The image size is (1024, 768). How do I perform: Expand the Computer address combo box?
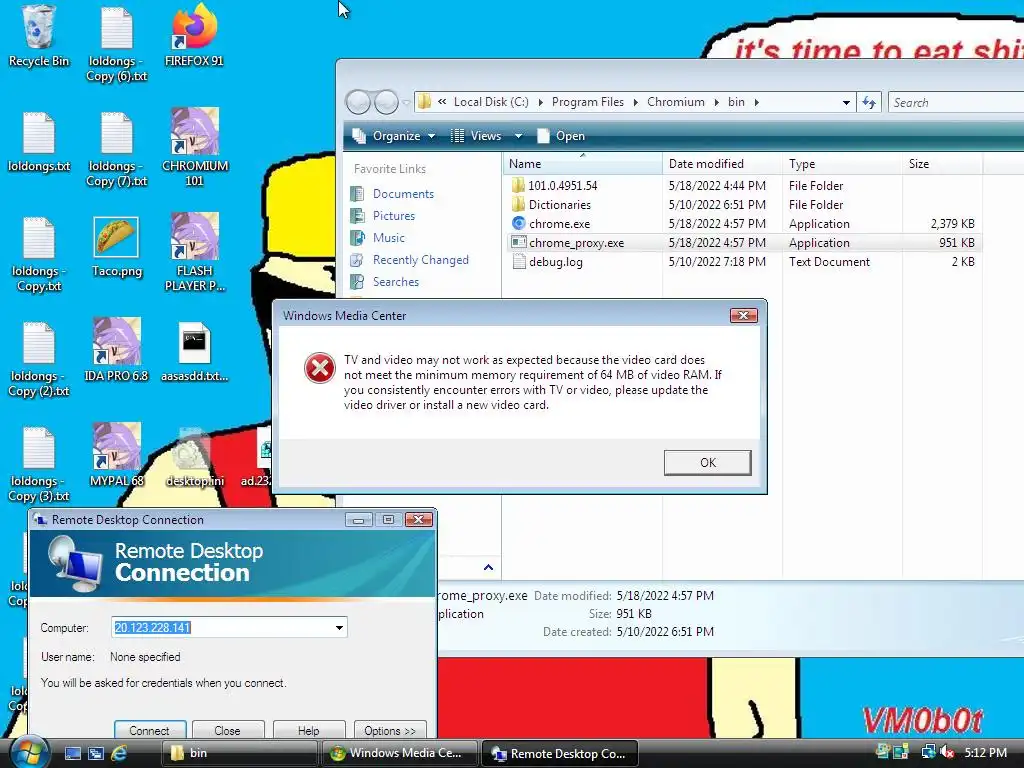[340, 628]
